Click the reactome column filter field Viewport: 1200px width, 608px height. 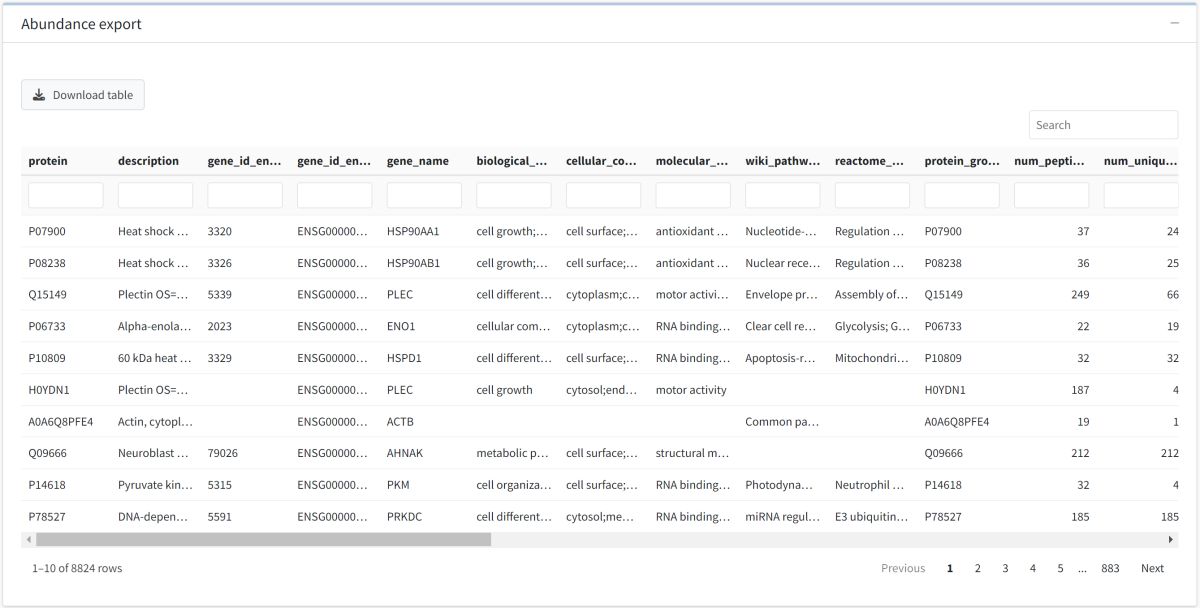872,195
